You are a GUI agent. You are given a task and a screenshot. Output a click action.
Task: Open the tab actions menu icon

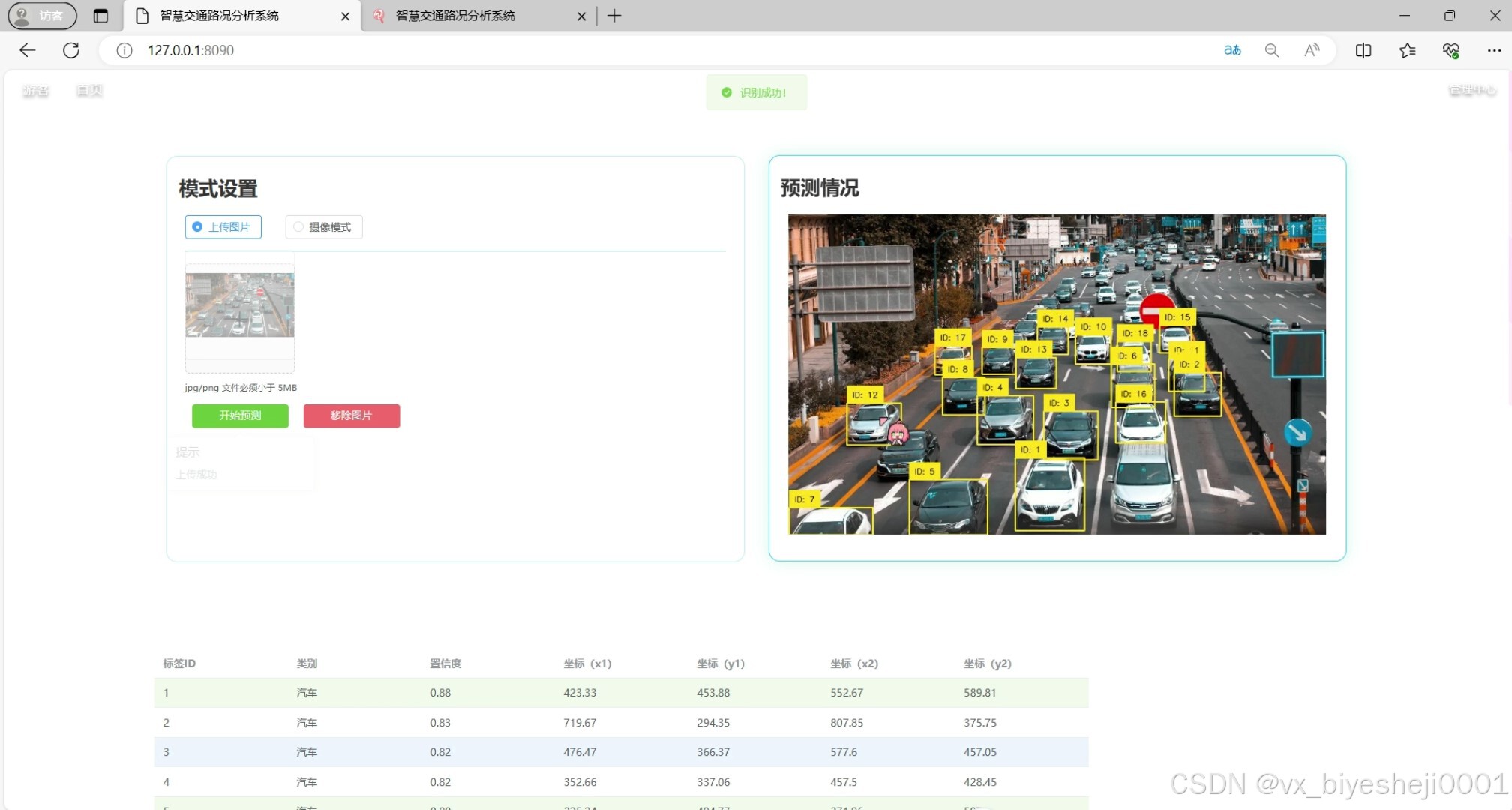pos(100,16)
